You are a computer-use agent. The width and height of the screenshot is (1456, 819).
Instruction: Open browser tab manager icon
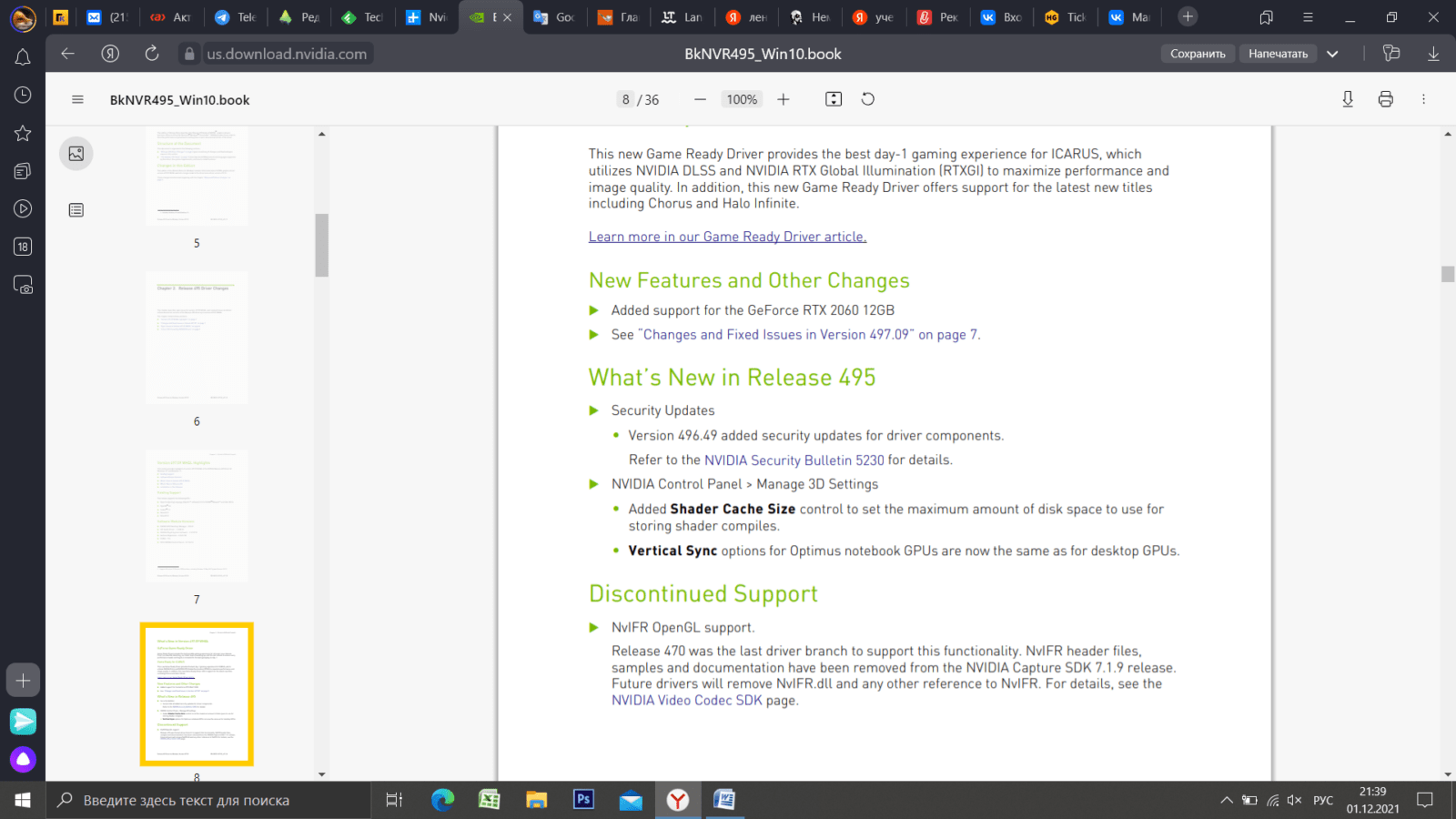[1266, 16]
